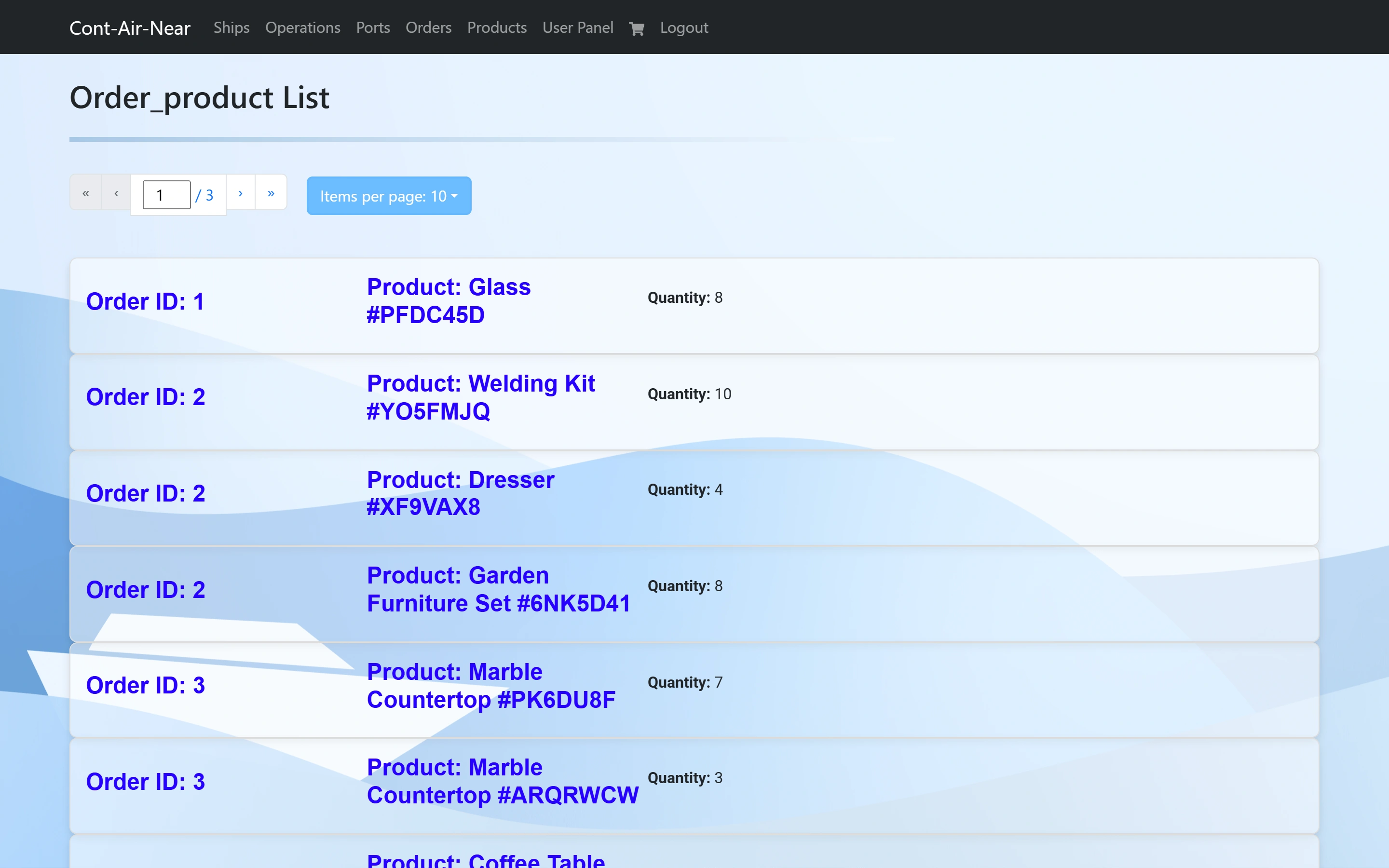Viewport: 1389px width, 868px height.
Task: Click the page number input field
Action: click(x=166, y=195)
